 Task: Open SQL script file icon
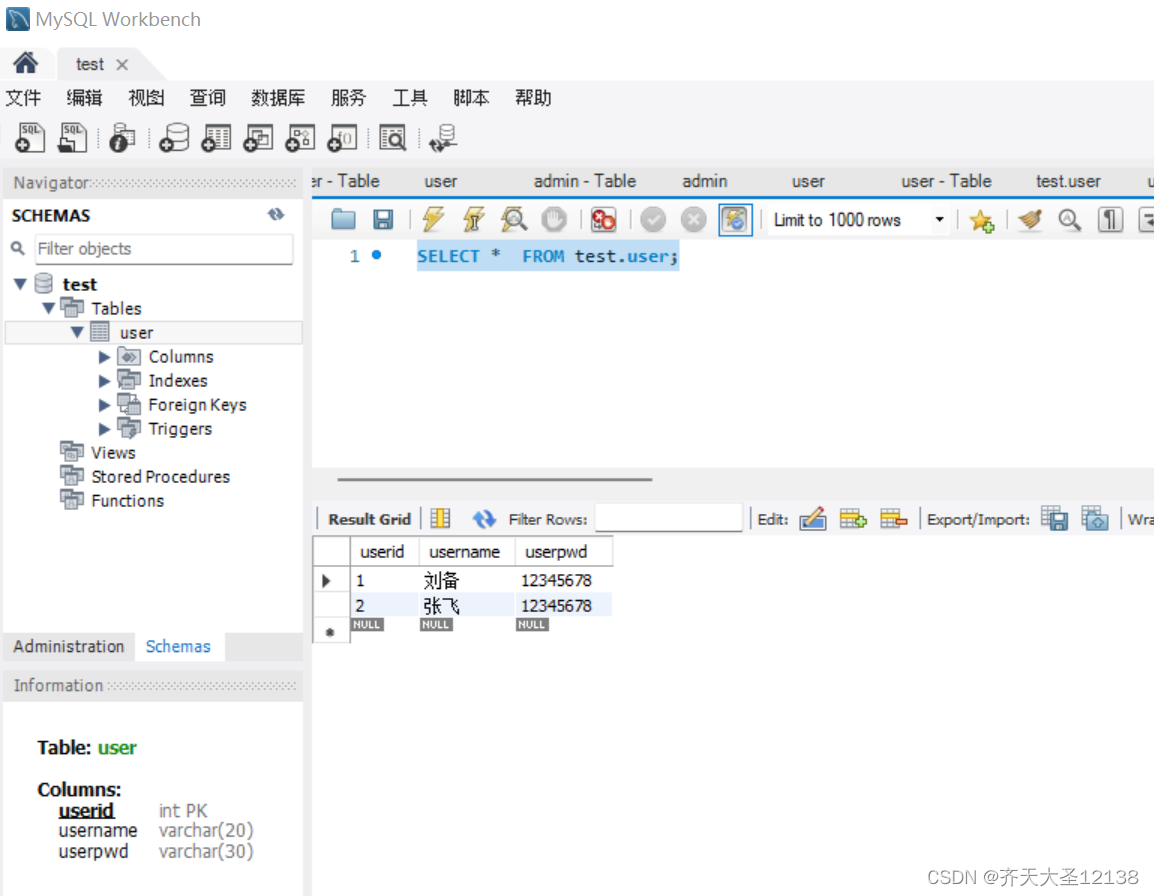coord(73,138)
